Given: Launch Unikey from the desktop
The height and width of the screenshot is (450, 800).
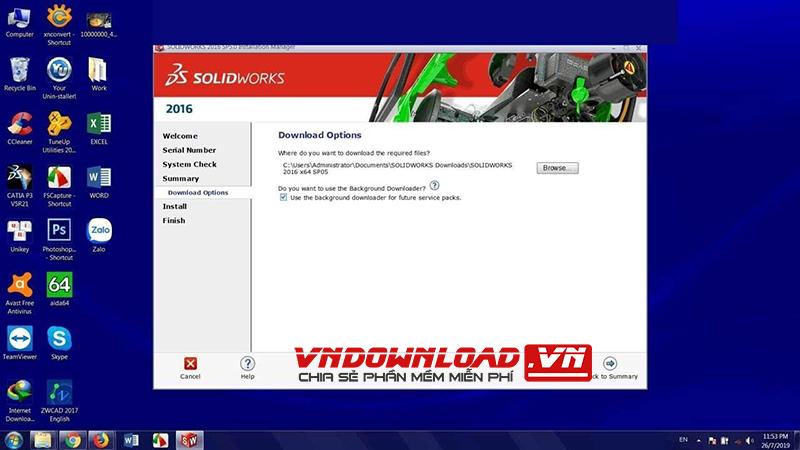Looking at the screenshot, I should (x=19, y=236).
